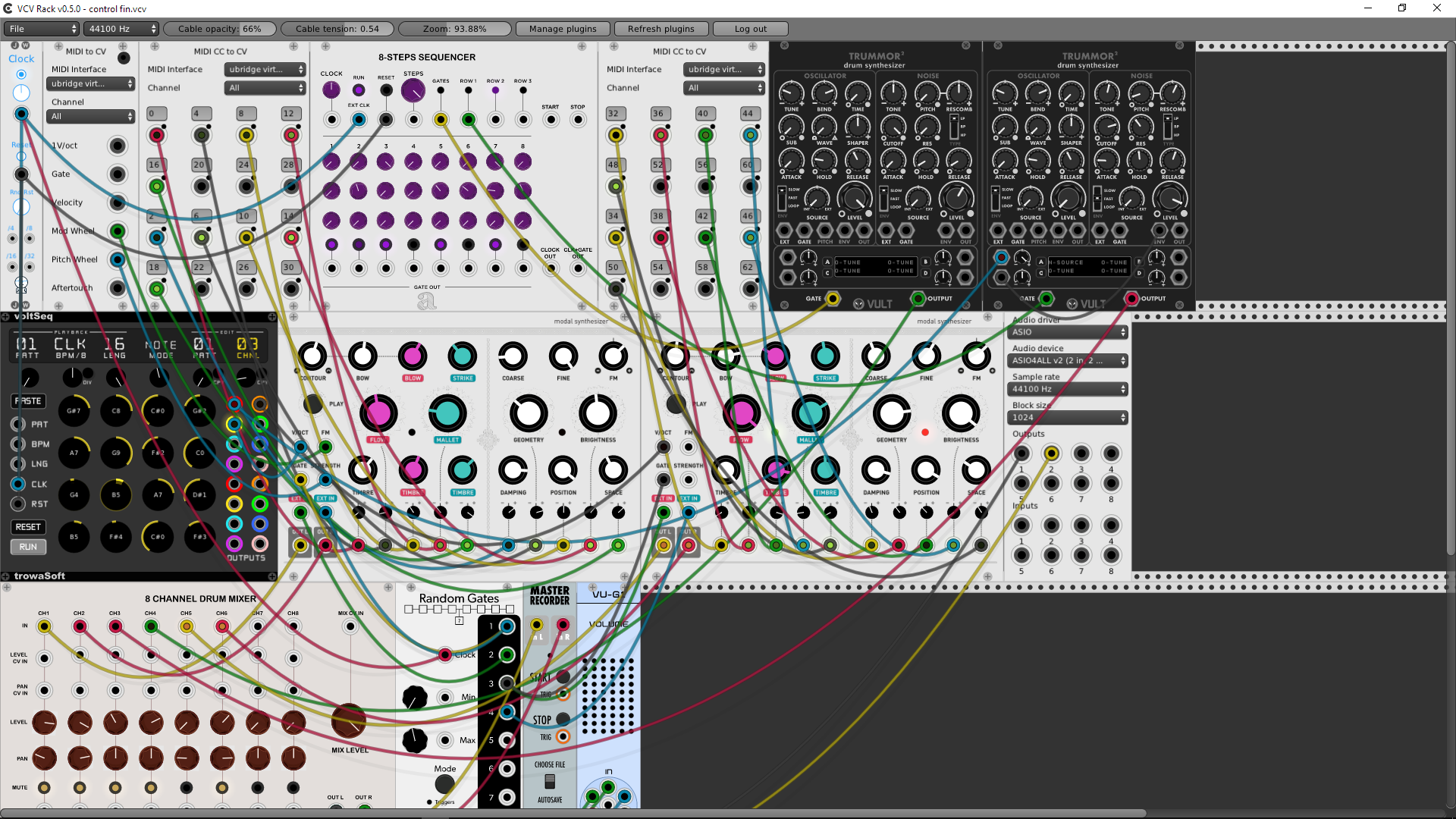The image size is (1456, 819).
Task: Open the audio module Sample rate dropdown
Action: (x=1067, y=389)
